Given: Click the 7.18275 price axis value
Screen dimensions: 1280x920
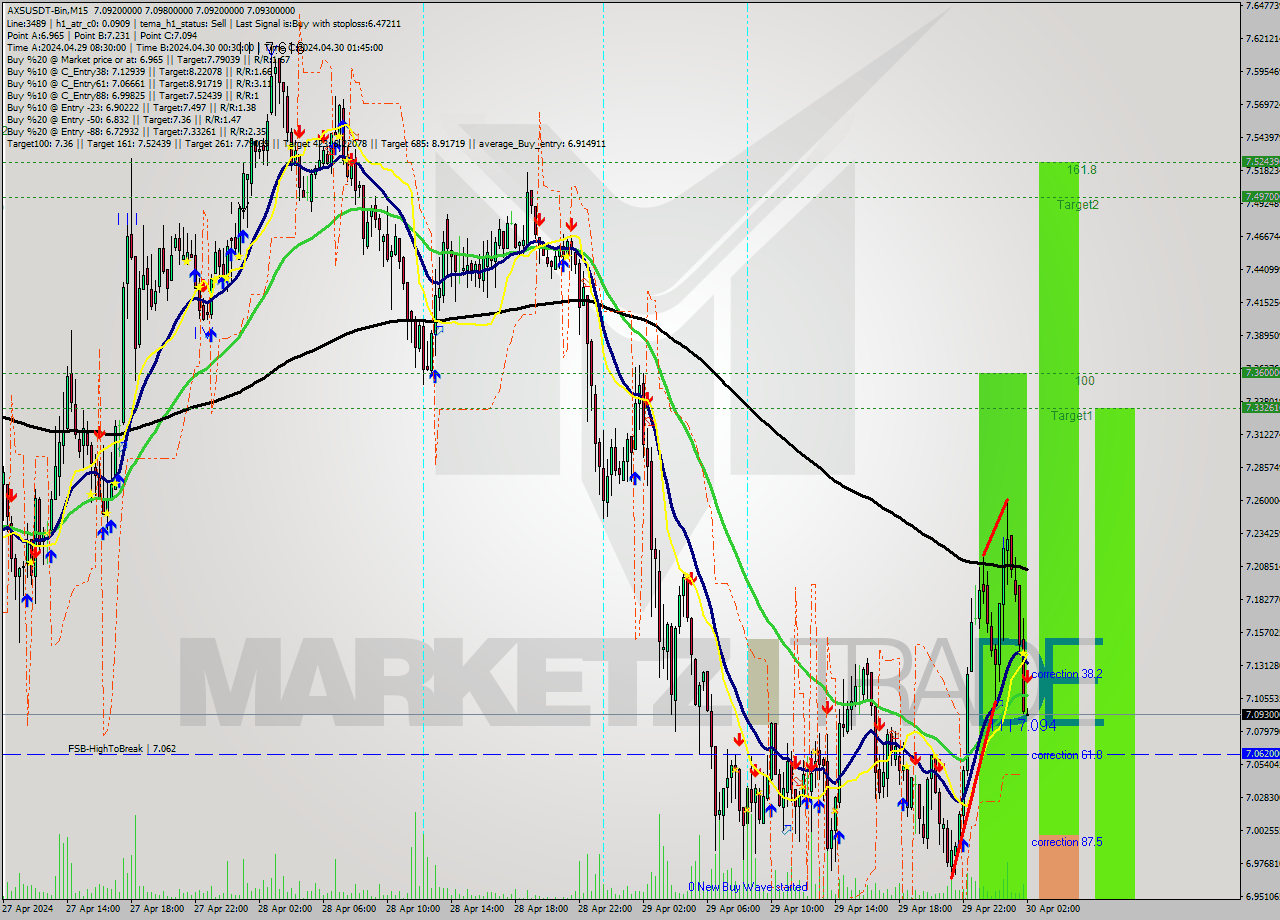Looking at the screenshot, I should 1262,599.
